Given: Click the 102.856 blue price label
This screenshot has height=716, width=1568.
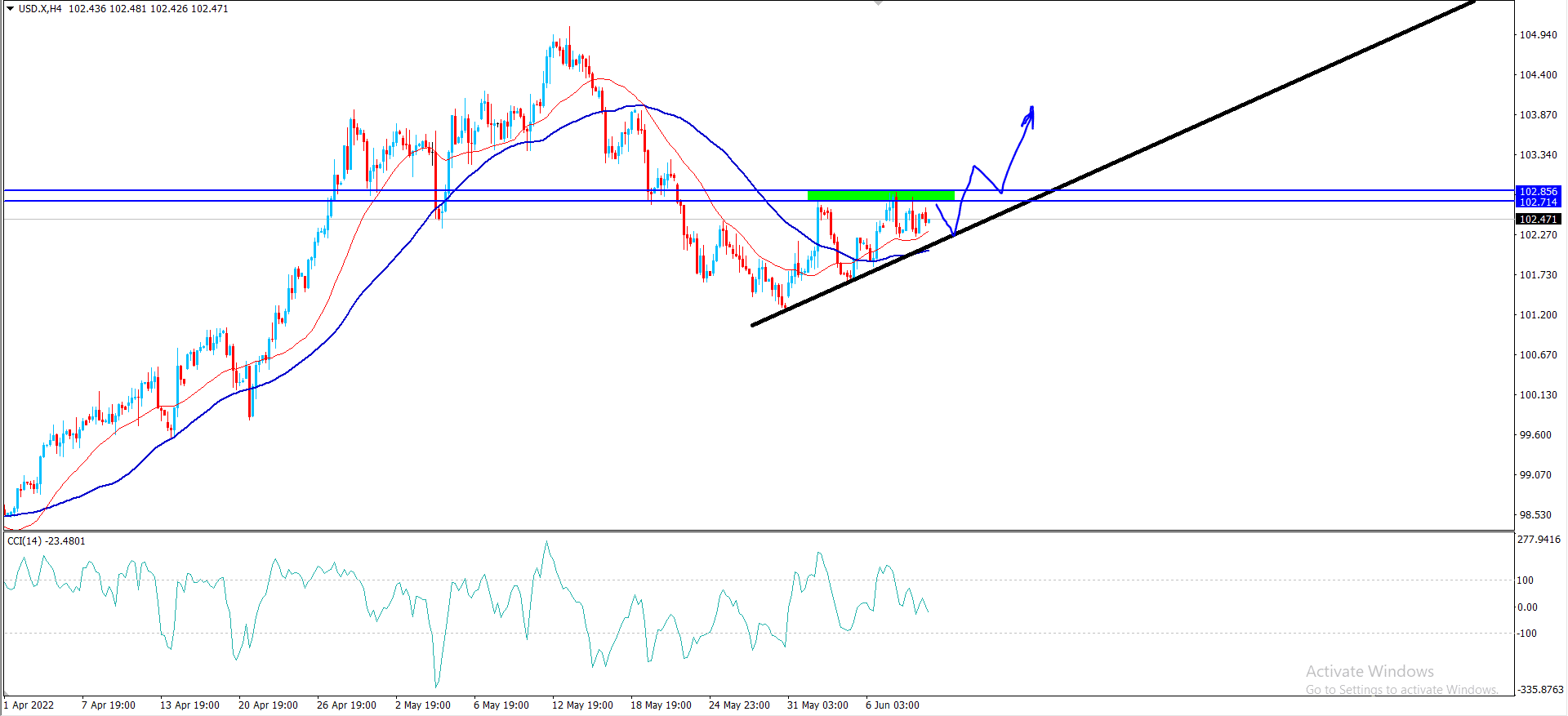Looking at the screenshot, I should (1538, 192).
